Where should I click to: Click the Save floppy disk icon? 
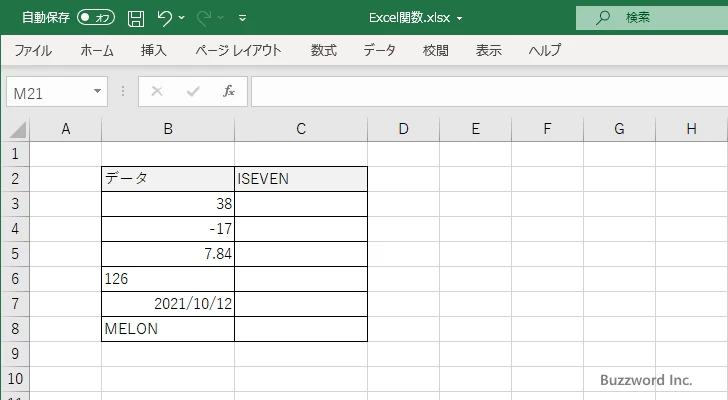pyautogui.click(x=136, y=18)
